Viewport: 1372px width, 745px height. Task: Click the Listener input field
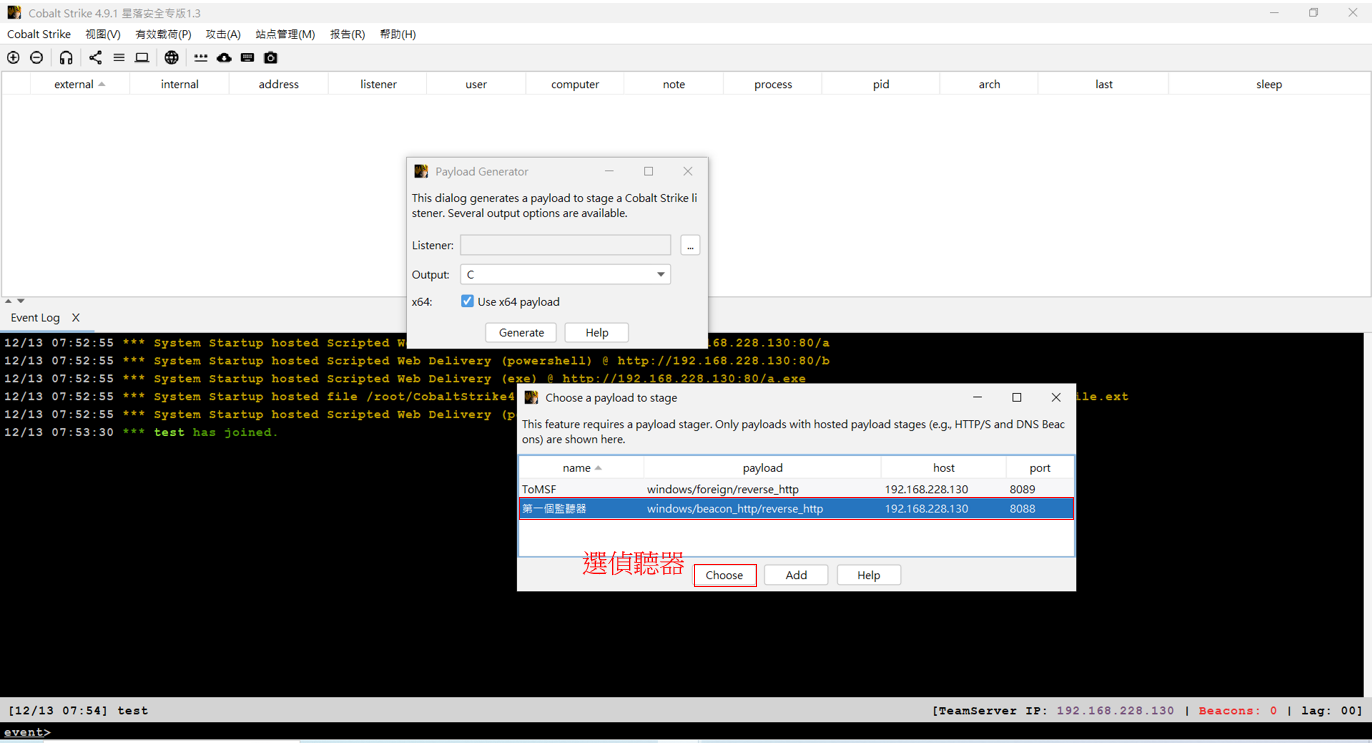click(x=565, y=245)
